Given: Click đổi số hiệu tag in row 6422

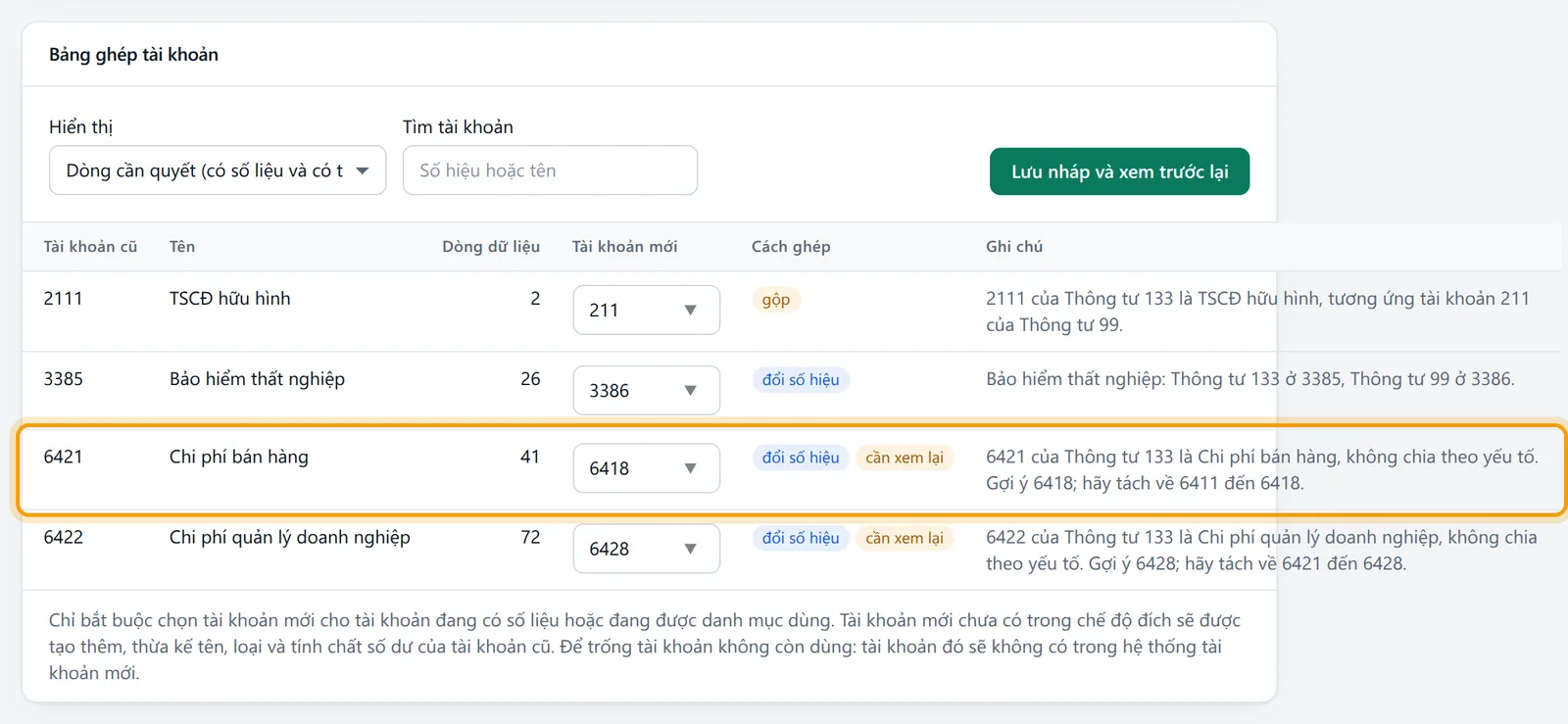Looking at the screenshot, I should 801,538.
